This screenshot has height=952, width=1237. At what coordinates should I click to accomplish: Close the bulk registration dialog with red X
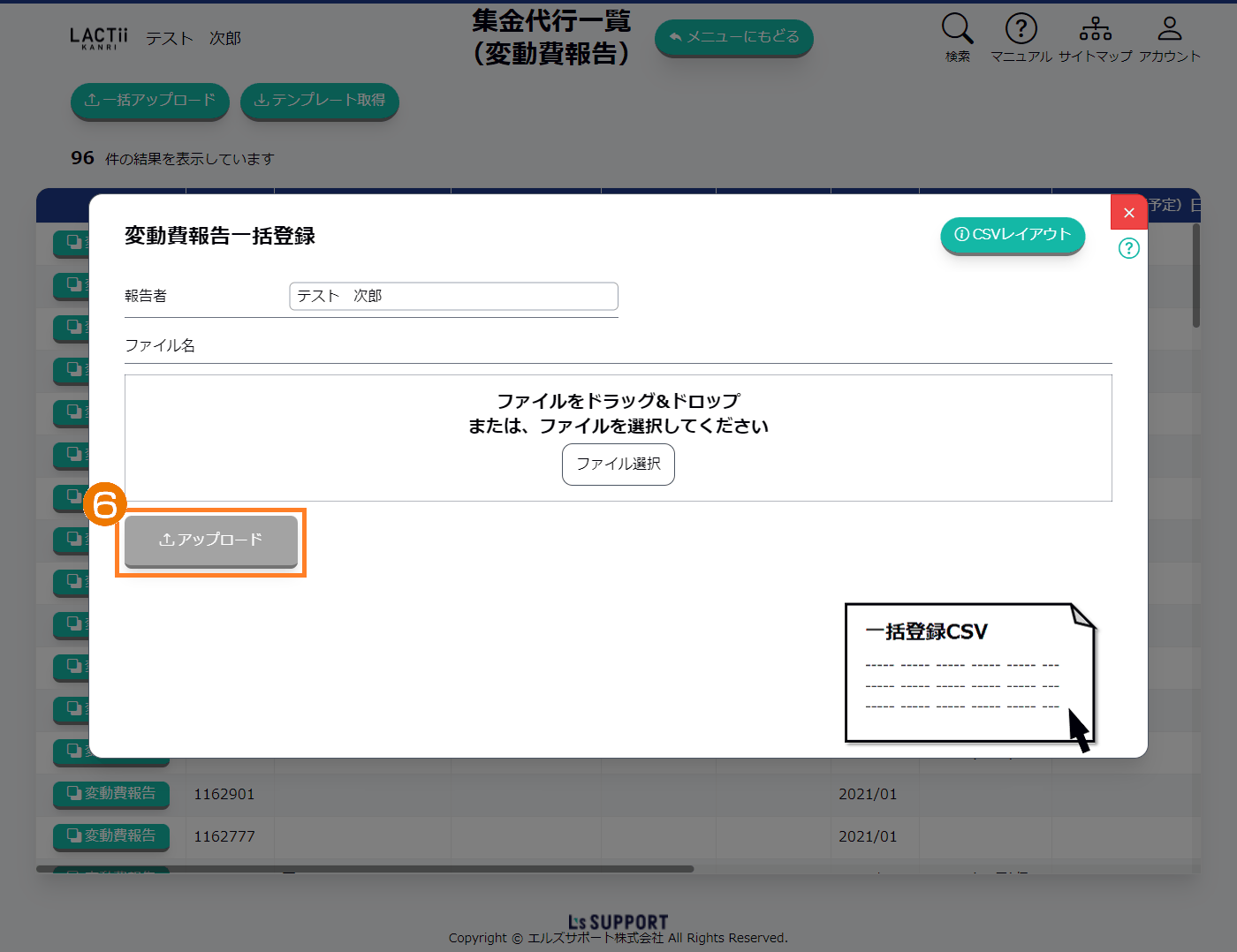(1128, 213)
